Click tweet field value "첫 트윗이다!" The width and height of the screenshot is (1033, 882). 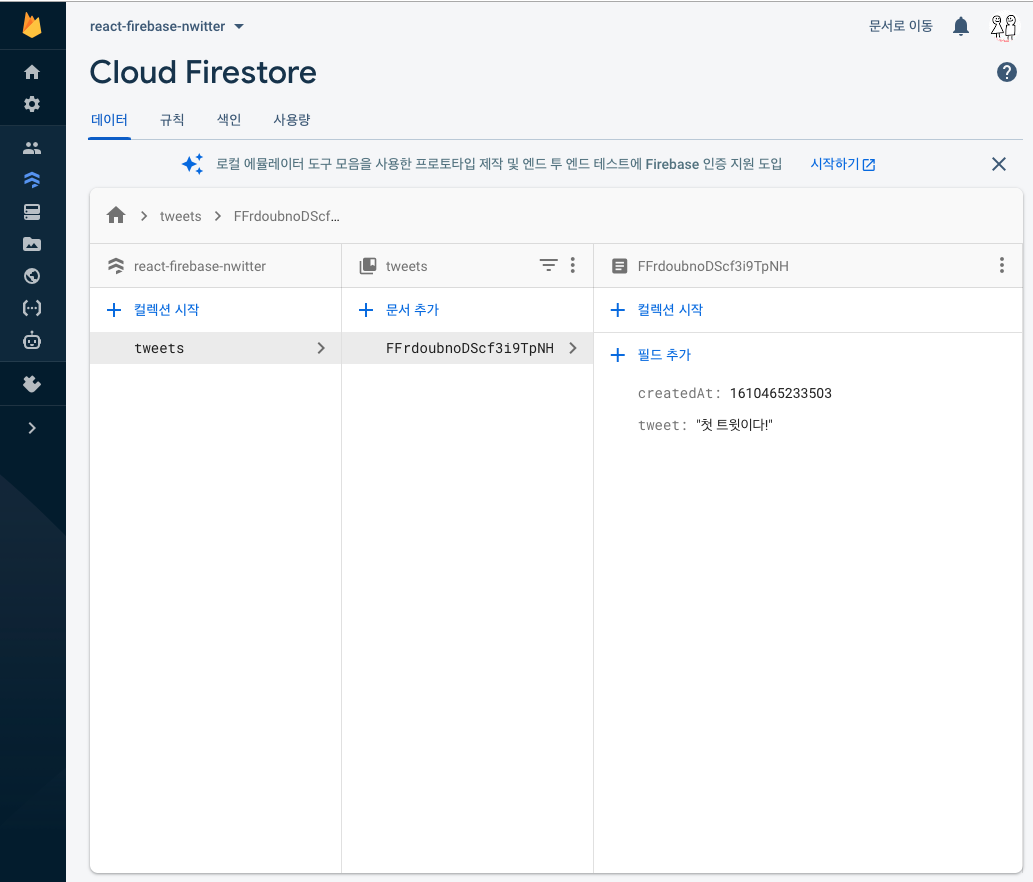pos(734,425)
